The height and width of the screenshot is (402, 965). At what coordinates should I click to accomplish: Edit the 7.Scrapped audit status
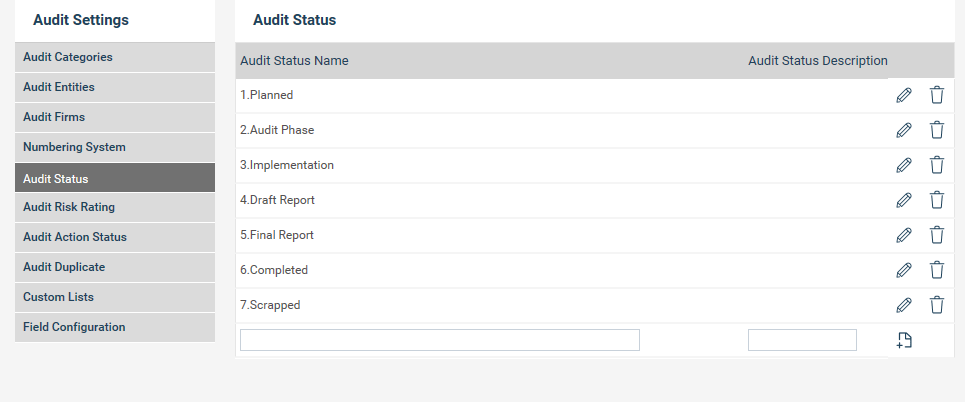click(x=904, y=305)
